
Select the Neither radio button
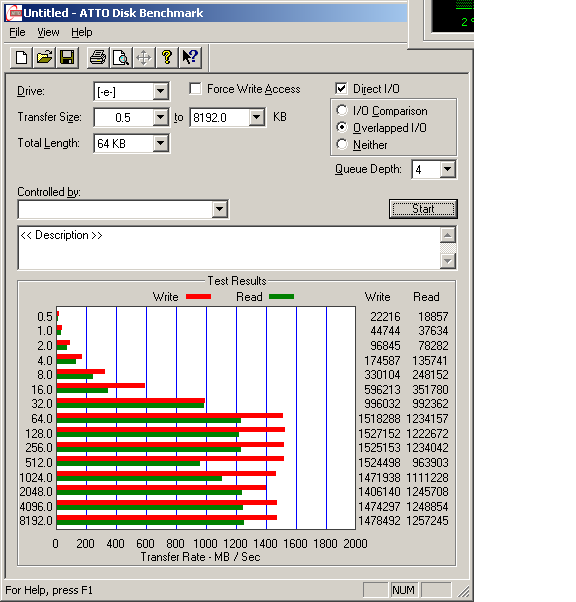point(342,144)
